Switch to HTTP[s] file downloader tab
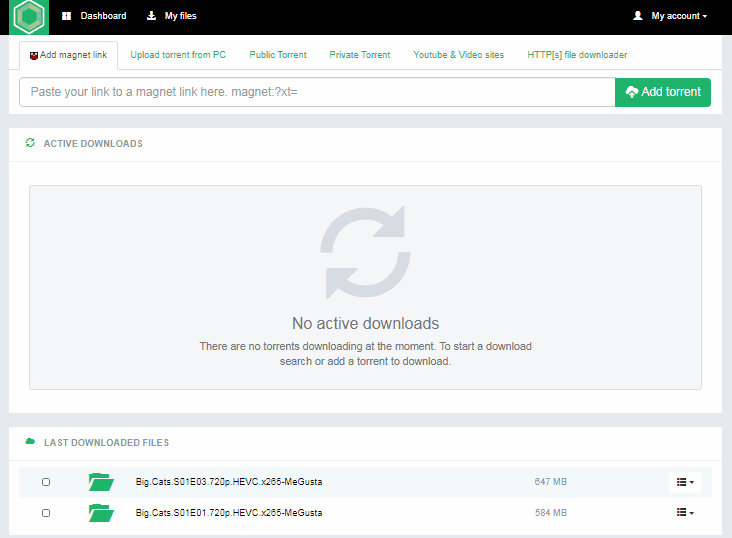The width and height of the screenshot is (732, 538). 577,55
